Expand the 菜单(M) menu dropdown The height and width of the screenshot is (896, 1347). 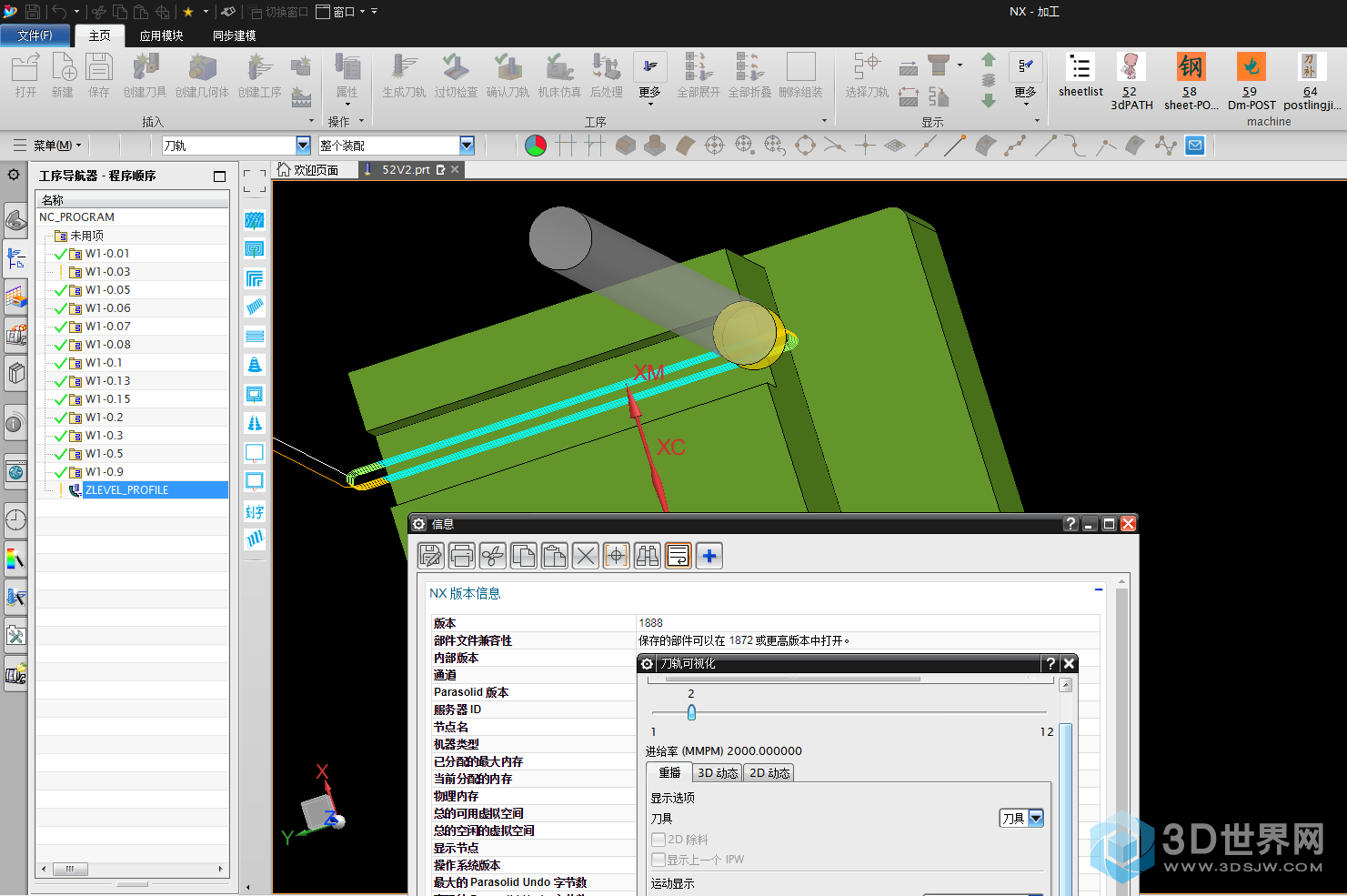coord(57,146)
